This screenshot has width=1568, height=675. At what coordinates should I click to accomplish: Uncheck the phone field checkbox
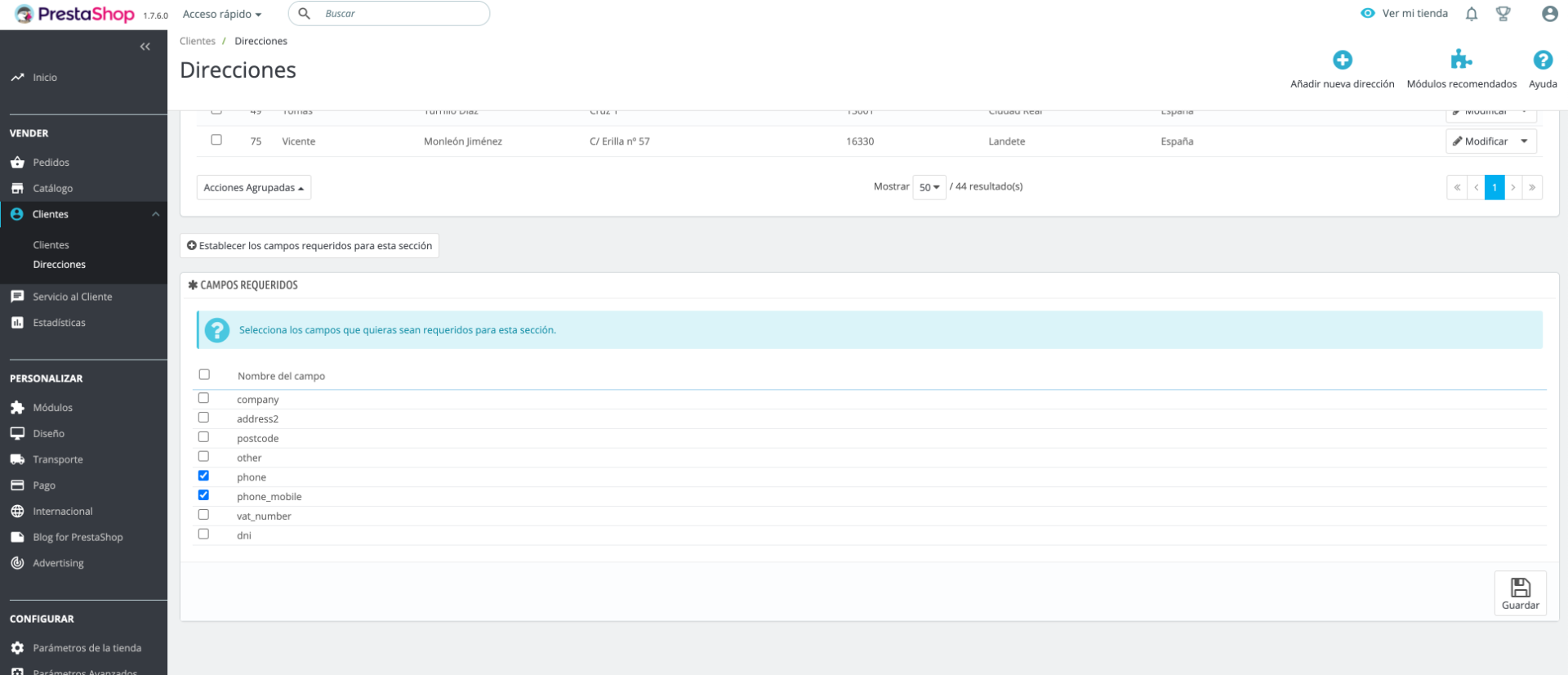click(203, 476)
